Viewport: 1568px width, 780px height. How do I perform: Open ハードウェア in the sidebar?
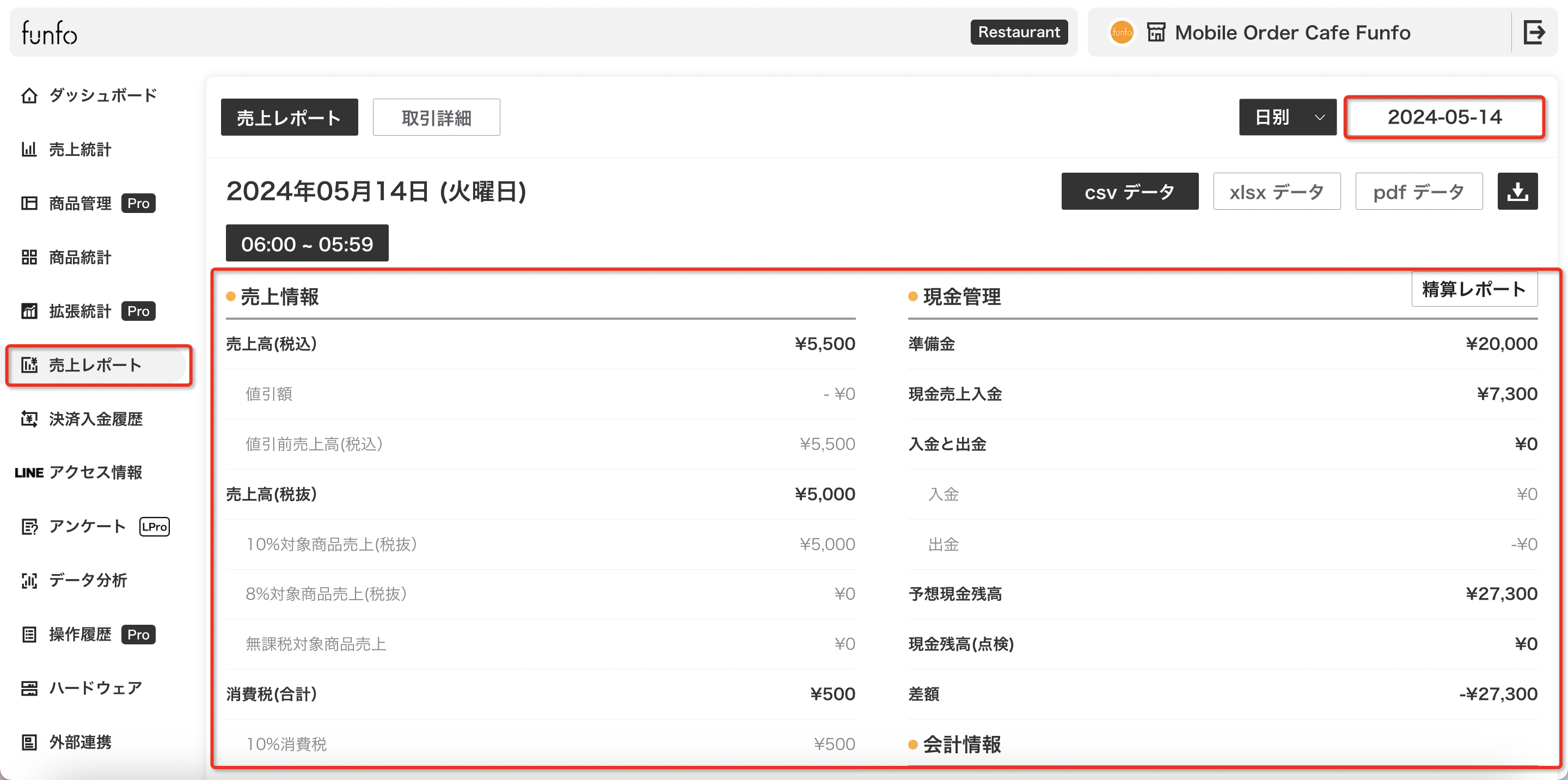click(96, 688)
